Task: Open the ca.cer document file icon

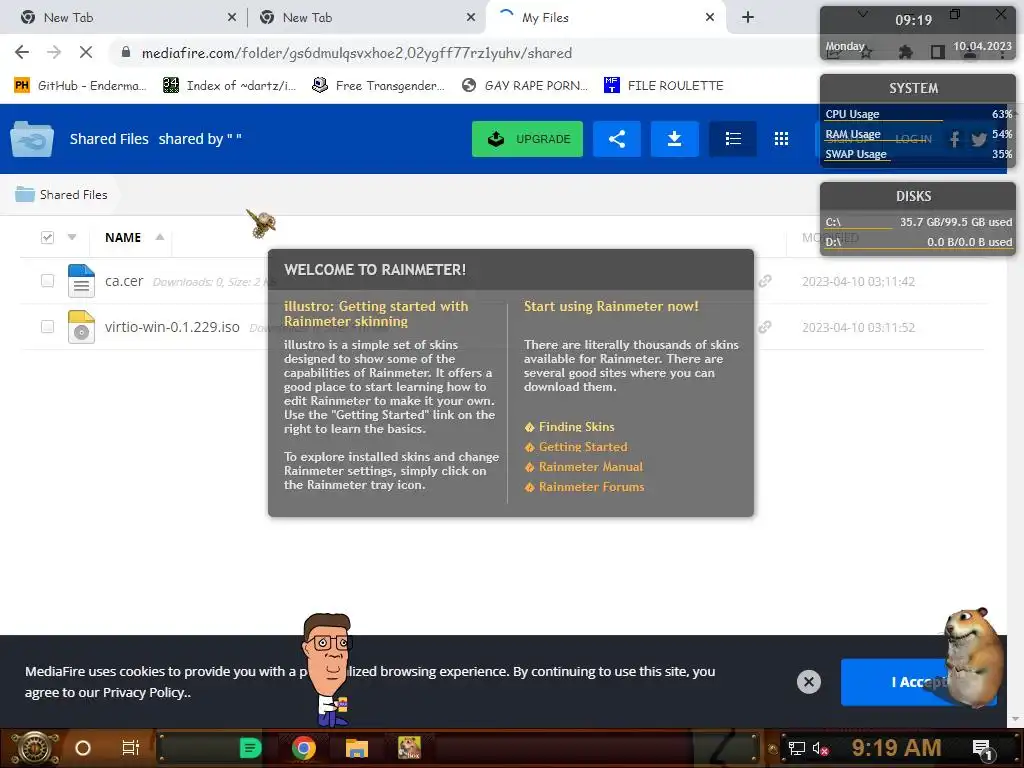Action: point(81,281)
